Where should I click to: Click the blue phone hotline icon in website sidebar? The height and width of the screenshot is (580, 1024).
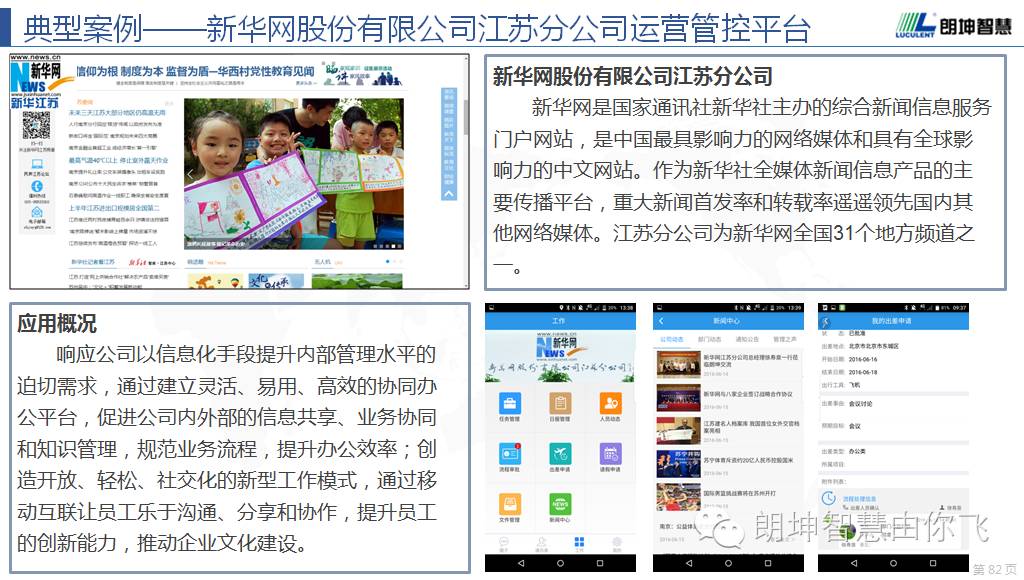37,186
